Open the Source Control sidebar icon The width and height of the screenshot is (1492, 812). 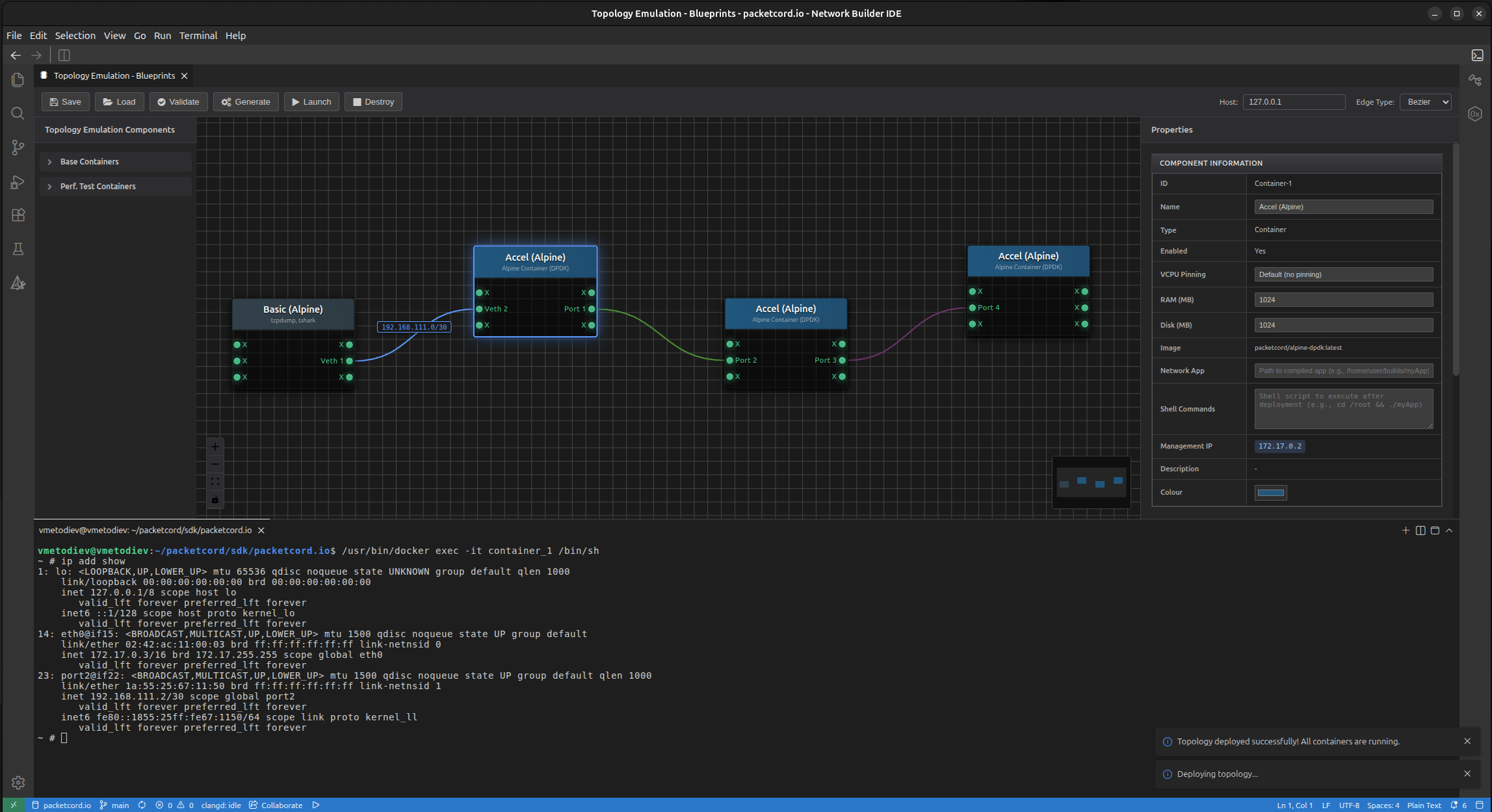18,148
